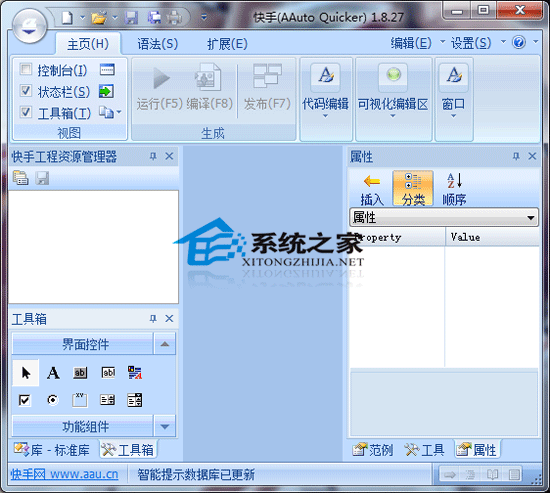This screenshot has height=493, width=550.
Task: Click the 插入 yellow arrow icon
Action: 372,181
